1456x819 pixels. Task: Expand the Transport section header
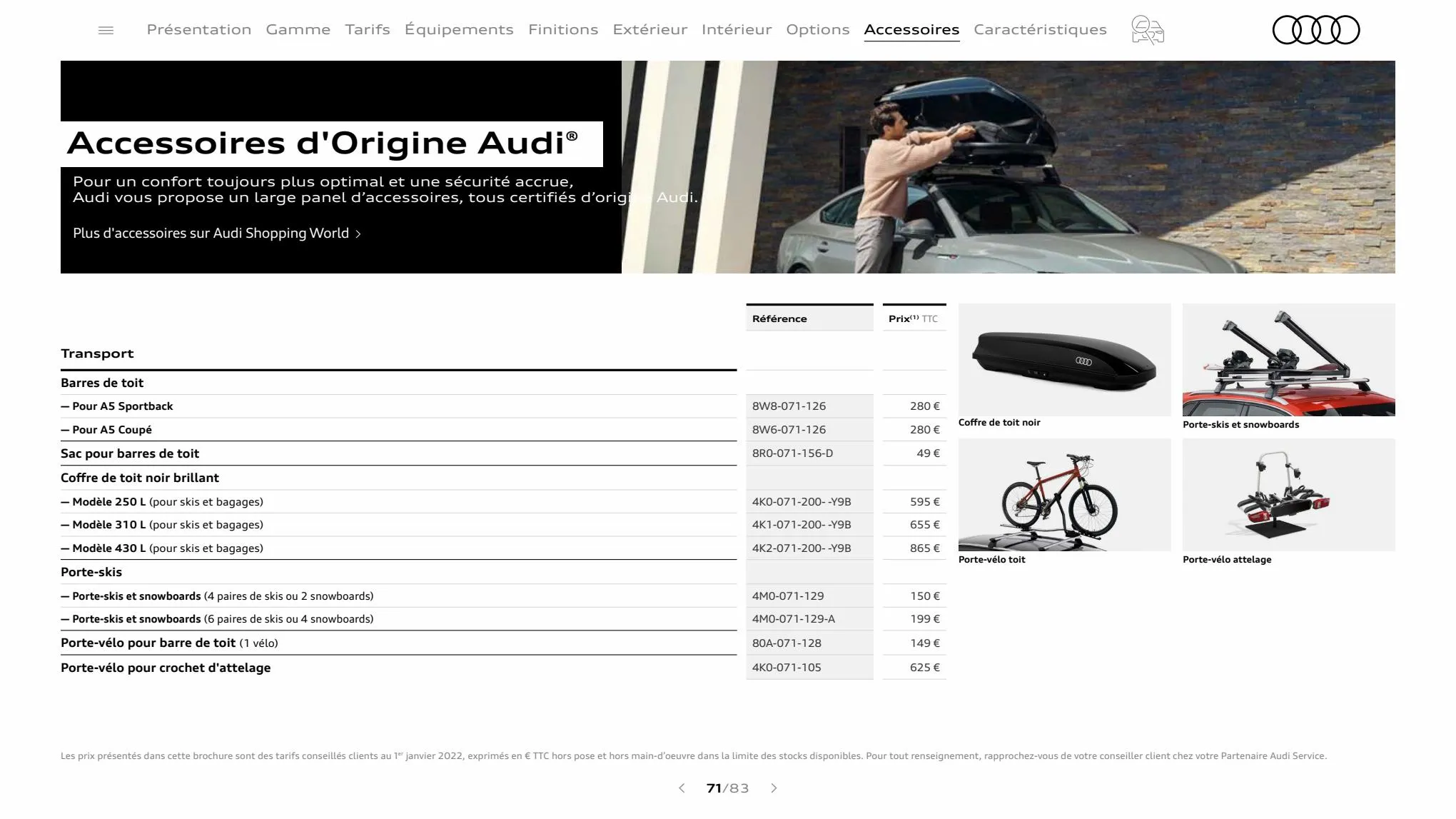[x=97, y=352]
